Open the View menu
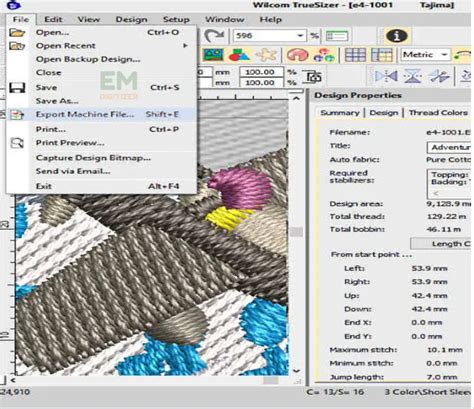 point(89,20)
